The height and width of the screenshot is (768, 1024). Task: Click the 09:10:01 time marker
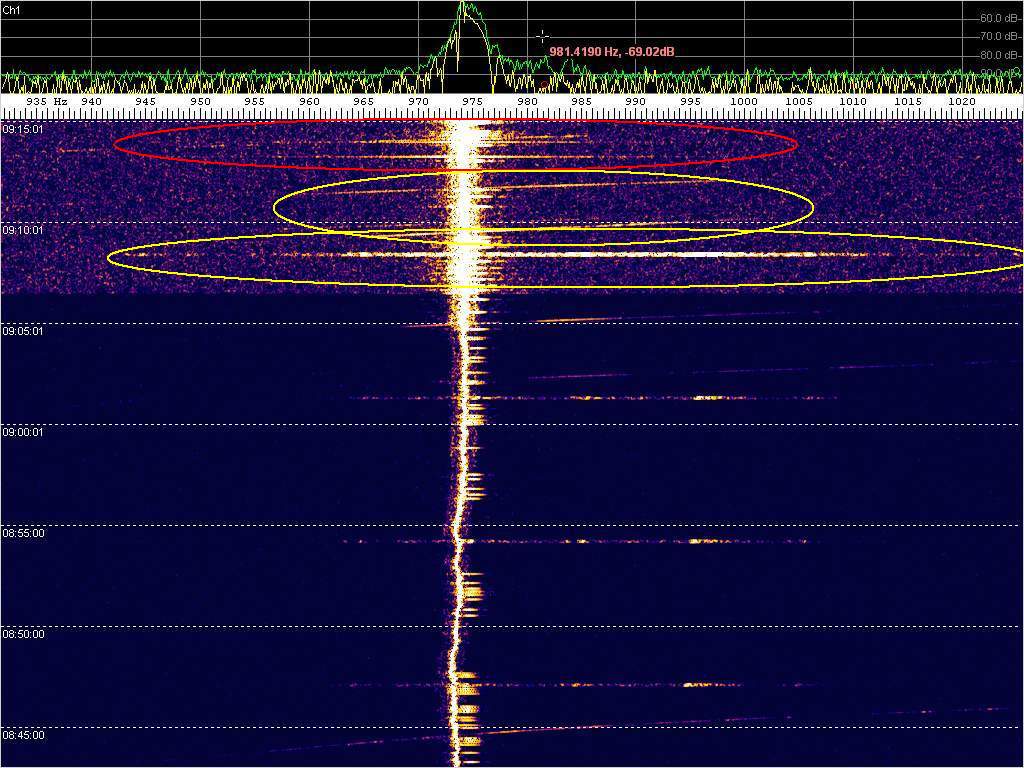coord(23,230)
